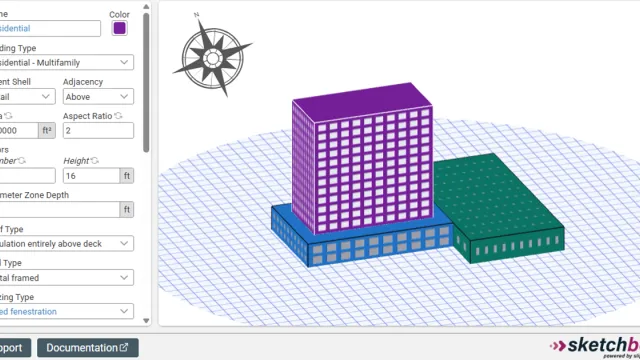Click the Aspect Ratio refresh icon
The image size is (640, 360).
coord(118,116)
